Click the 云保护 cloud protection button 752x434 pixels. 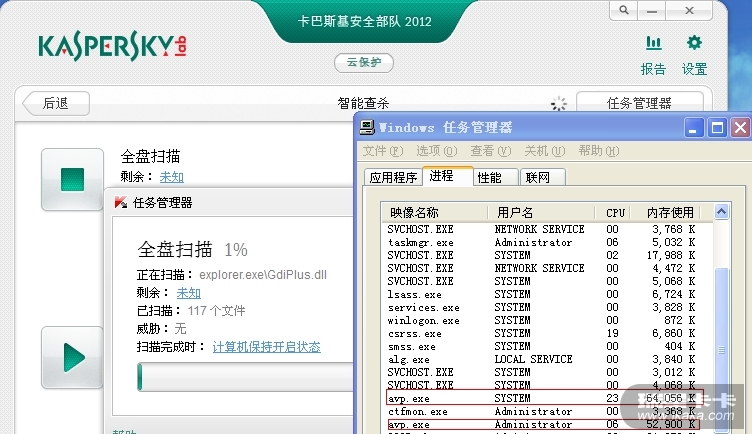coord(364,62)
